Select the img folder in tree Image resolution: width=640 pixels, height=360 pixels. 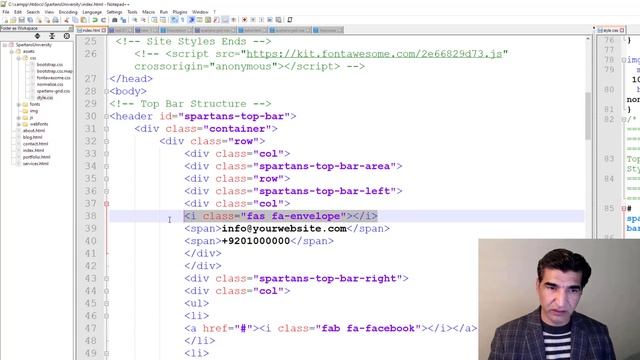click(34, 111)
